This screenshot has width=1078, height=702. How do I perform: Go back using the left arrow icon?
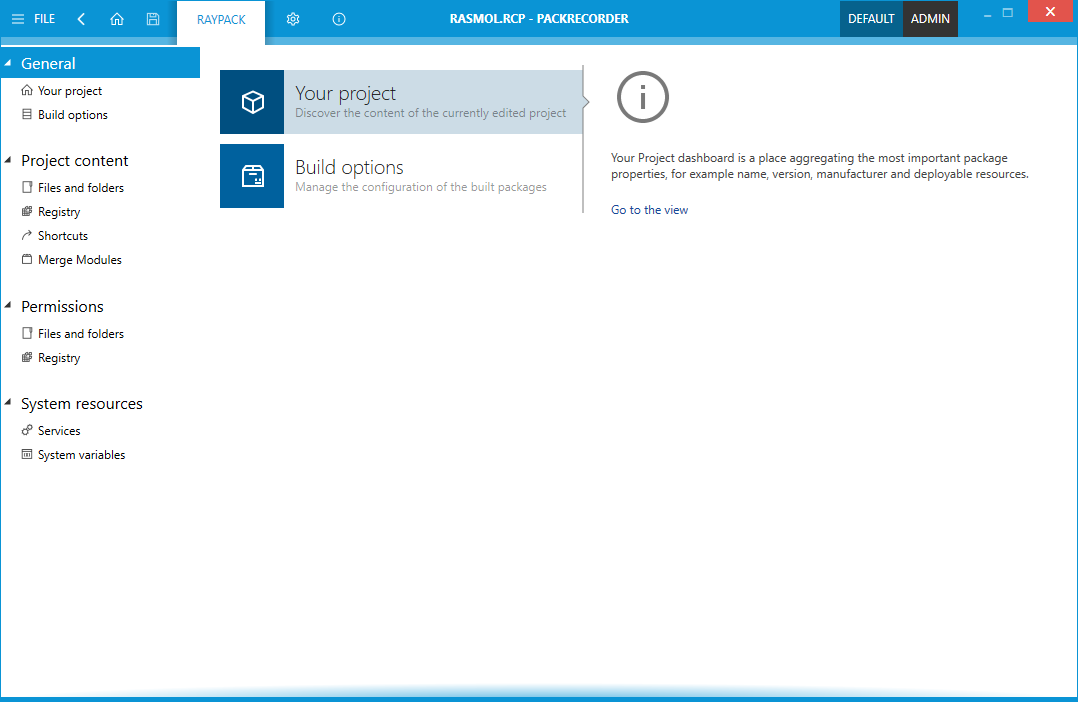(81, 19)
